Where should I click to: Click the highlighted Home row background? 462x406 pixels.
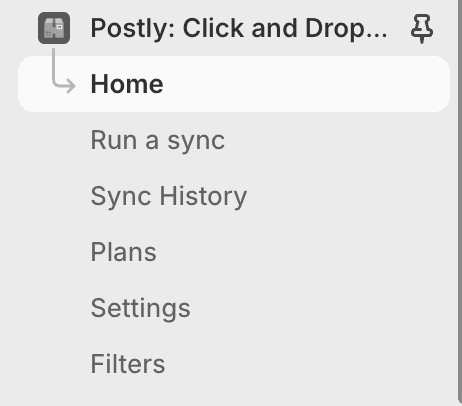click(x=234, y=84)
